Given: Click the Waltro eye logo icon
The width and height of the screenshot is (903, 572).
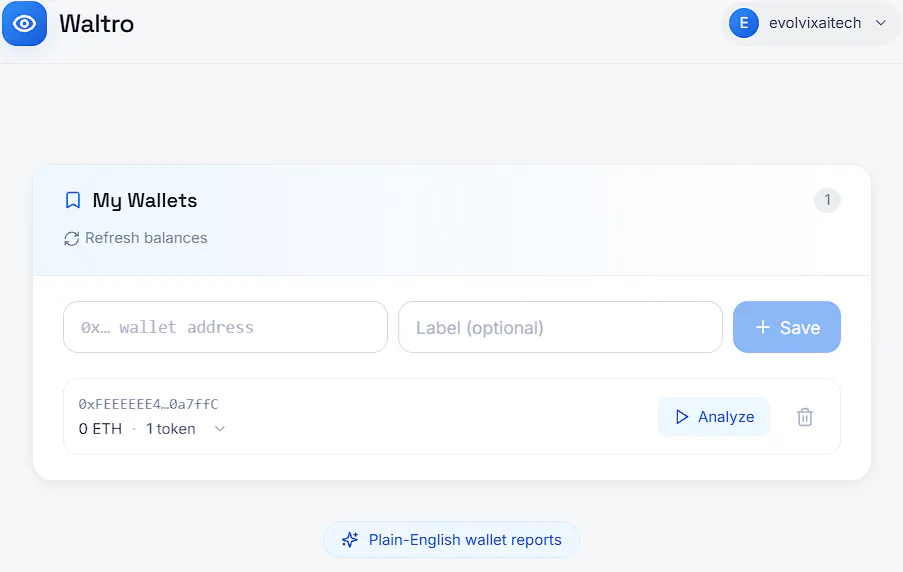Looking at the screenshot, I should pyautogui.click(x=24, y=24).
